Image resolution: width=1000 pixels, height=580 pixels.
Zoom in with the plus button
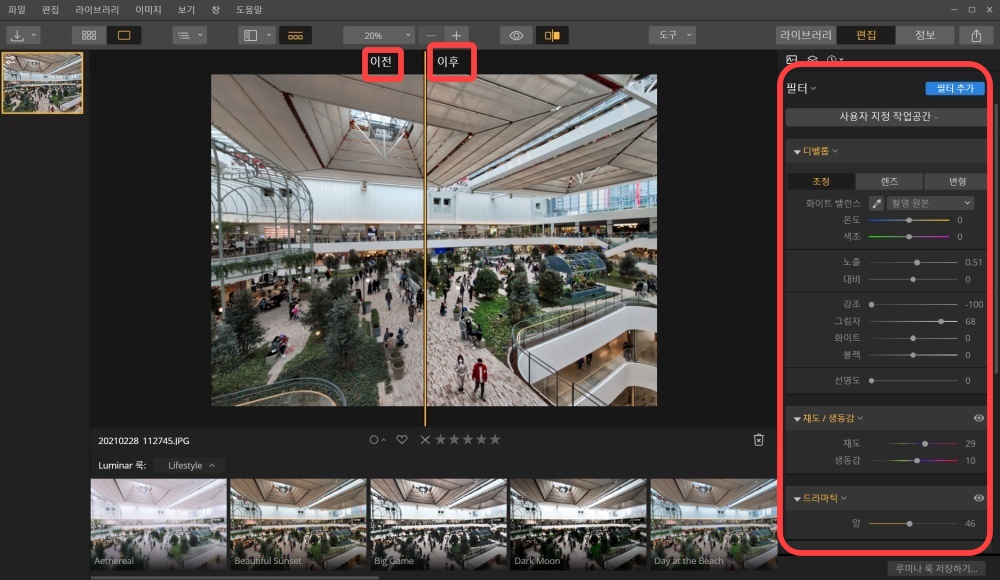(x=456, y=35)
